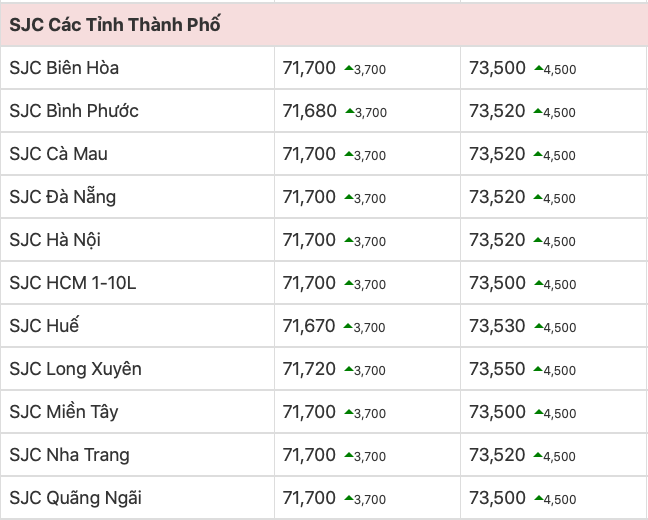648x520 pixels.
Task: Click the green up arrow beside 71,680
Action: point(349,112)
